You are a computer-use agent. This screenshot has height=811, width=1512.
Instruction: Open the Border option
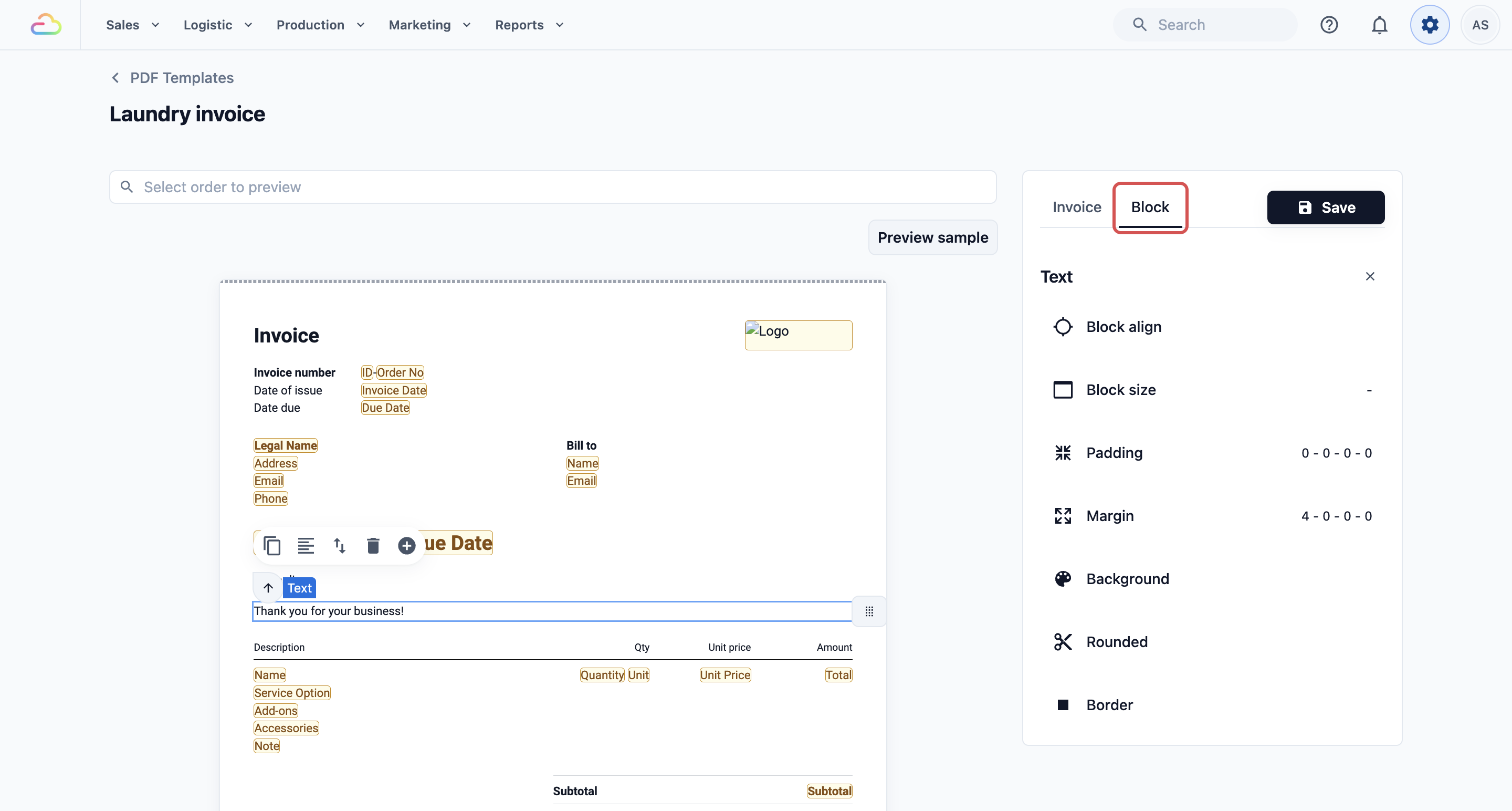pos(1212,705)
